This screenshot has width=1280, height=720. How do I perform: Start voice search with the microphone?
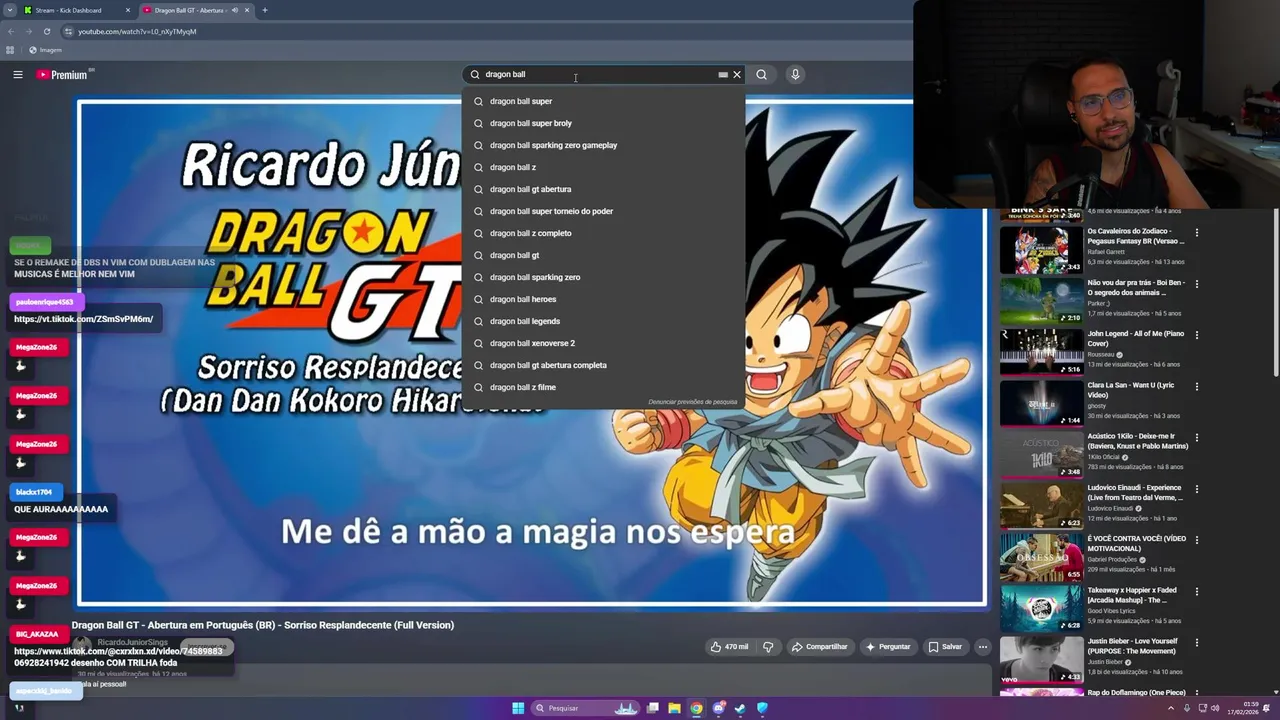tap(795, 74)
